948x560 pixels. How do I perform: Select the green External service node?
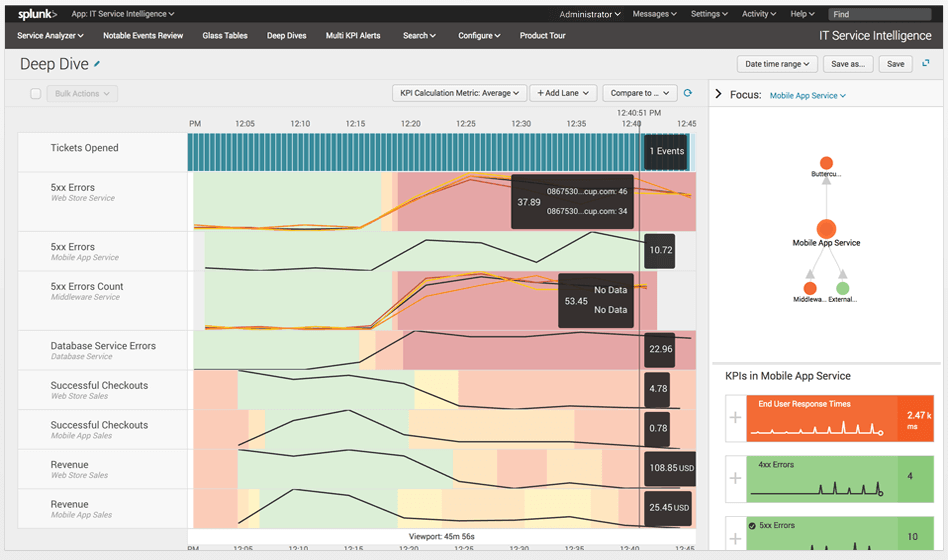(842, 288)
